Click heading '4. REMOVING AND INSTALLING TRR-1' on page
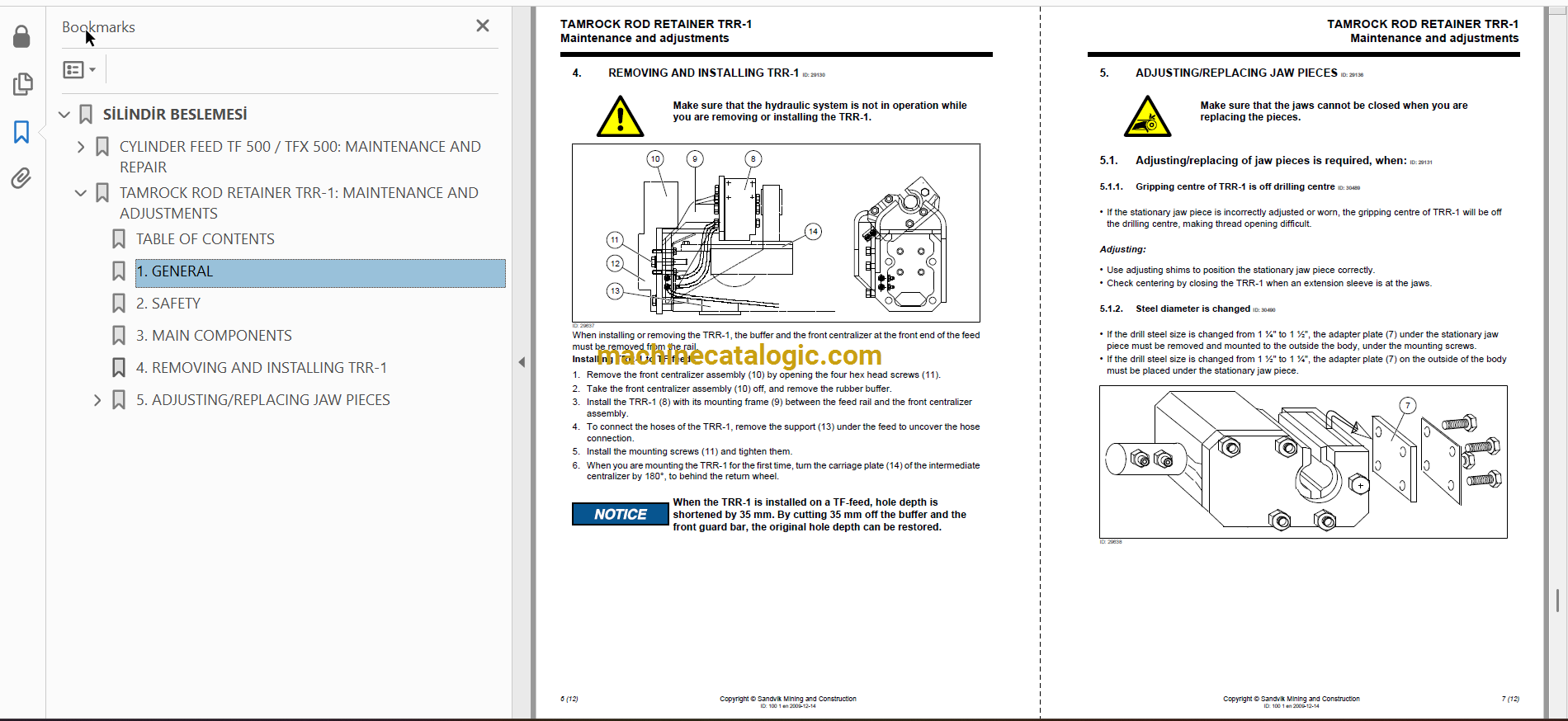Image resolution: width=1568 pixels, height=721 pixels. [686, 73]
